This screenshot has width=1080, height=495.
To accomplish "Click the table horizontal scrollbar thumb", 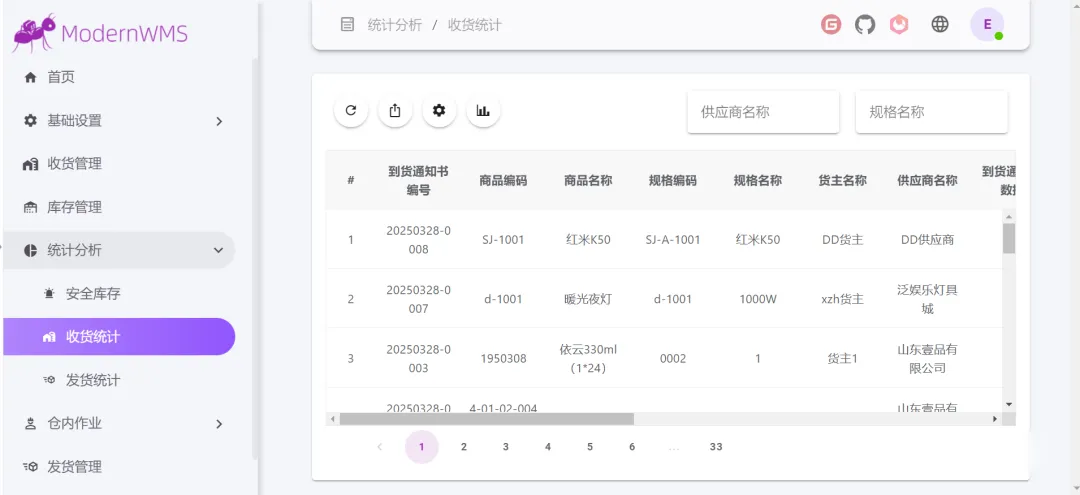I will pos(486,419).
